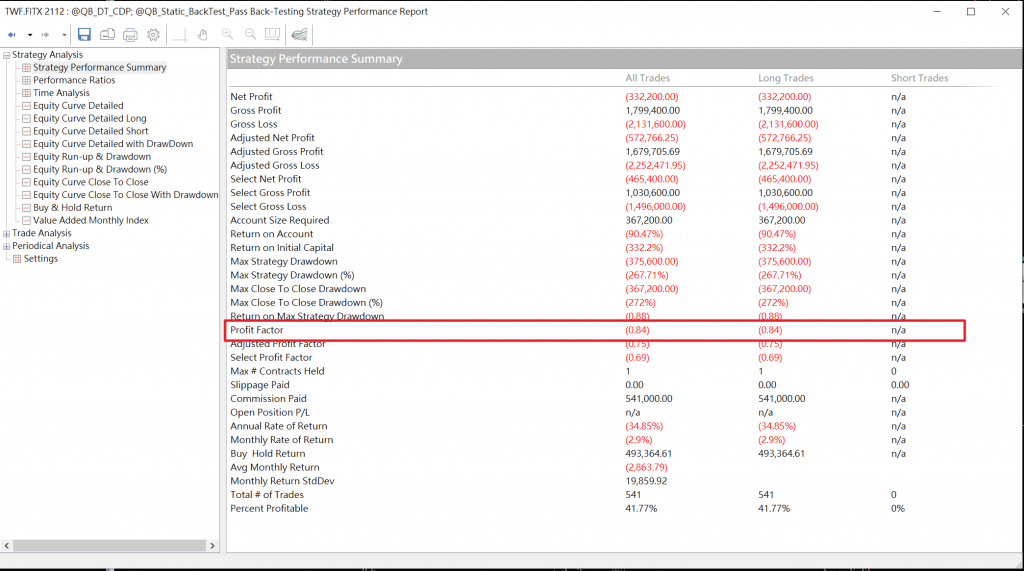Click the chart stack icon in toolbar

(x=298, y=35)
